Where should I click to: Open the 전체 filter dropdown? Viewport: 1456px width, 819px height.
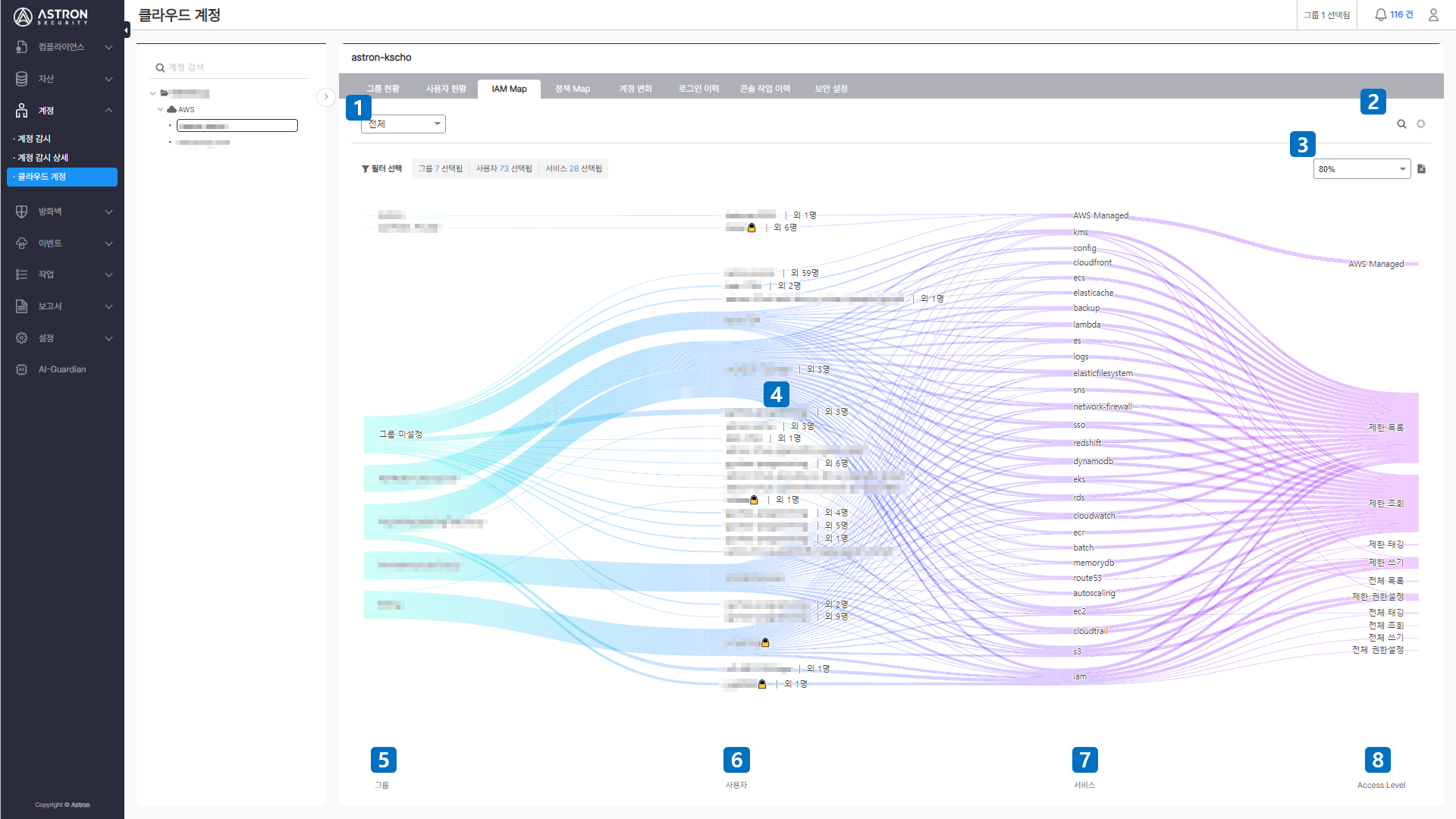coord(403,124)
